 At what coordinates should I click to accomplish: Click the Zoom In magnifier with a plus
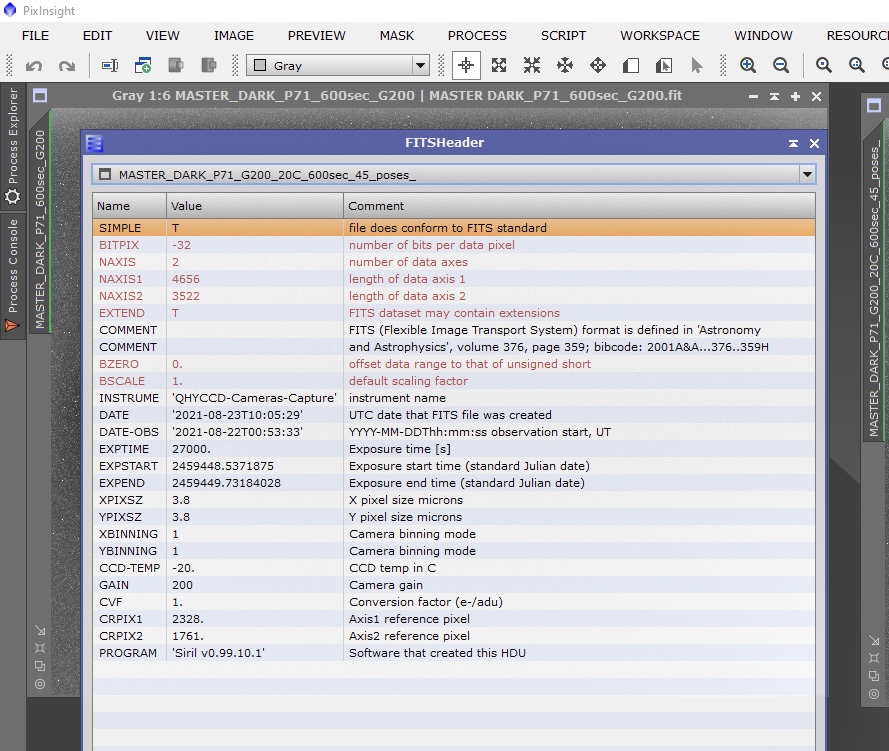coord(748,65)
